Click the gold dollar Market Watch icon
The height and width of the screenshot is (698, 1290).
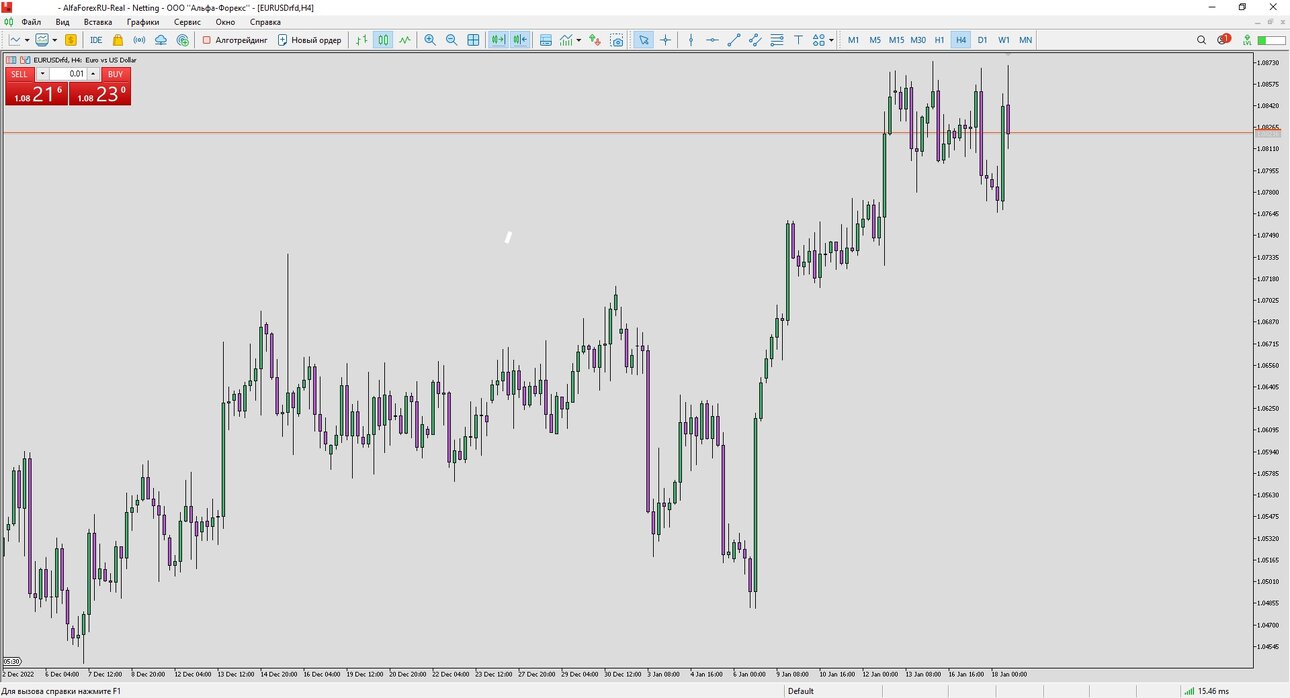click(x=71, y=40)
